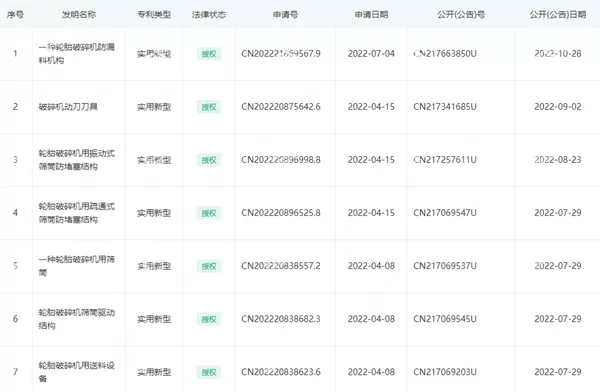Select publication number CN217069537U
This screenshot has height=392, width=600.
(445, 266)
